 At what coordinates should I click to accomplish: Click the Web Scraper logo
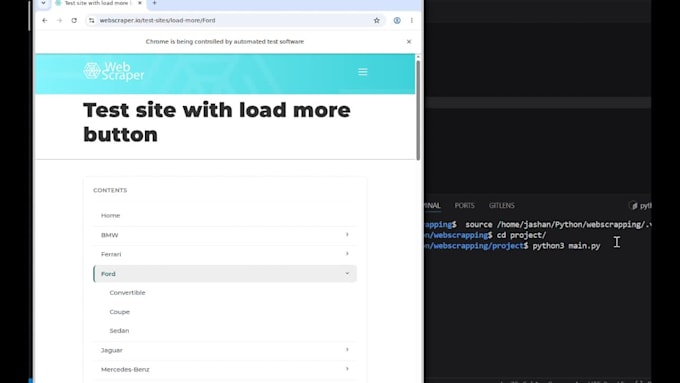tap(114, 72)
